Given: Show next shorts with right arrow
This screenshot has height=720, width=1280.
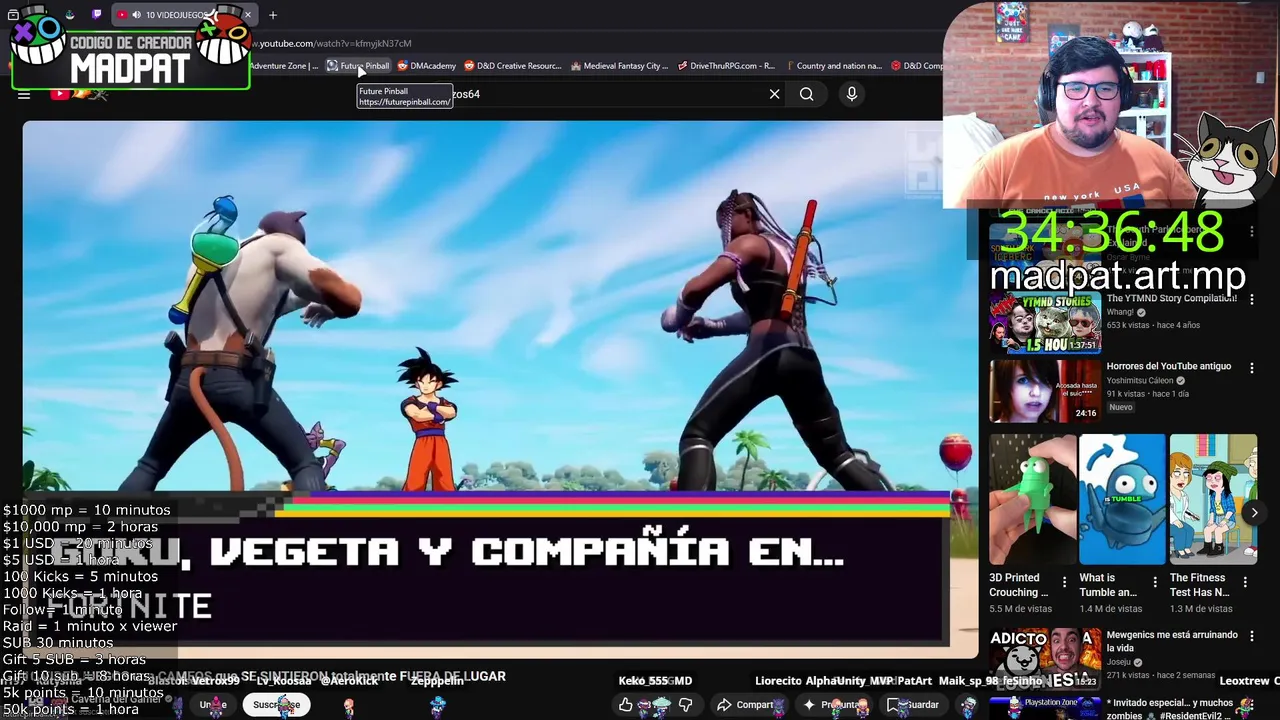Looking at the screenshot, I should coord(1254,513).
